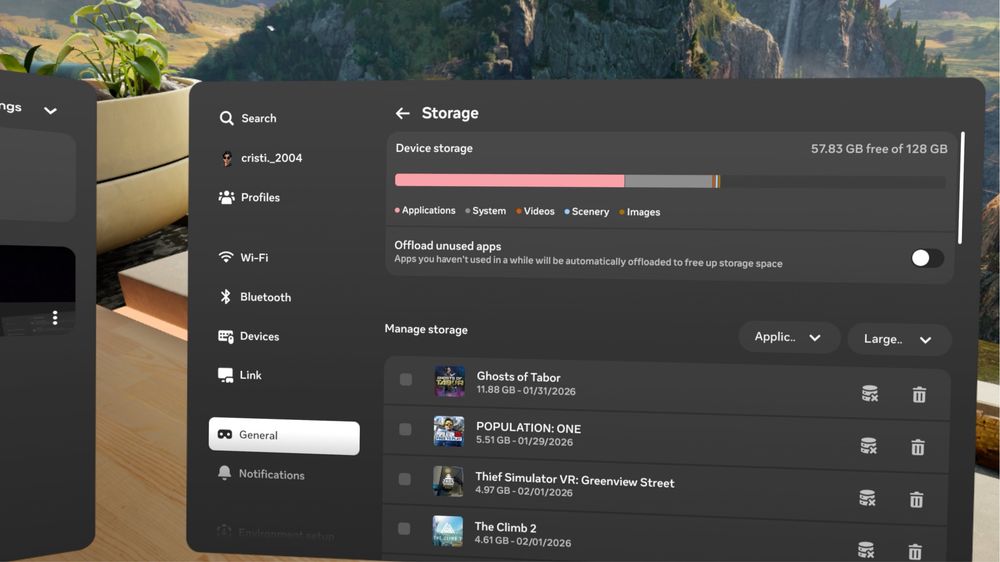Click the Images legend label
This screenshot has width=1000, height=562.
tap(643, 212)
